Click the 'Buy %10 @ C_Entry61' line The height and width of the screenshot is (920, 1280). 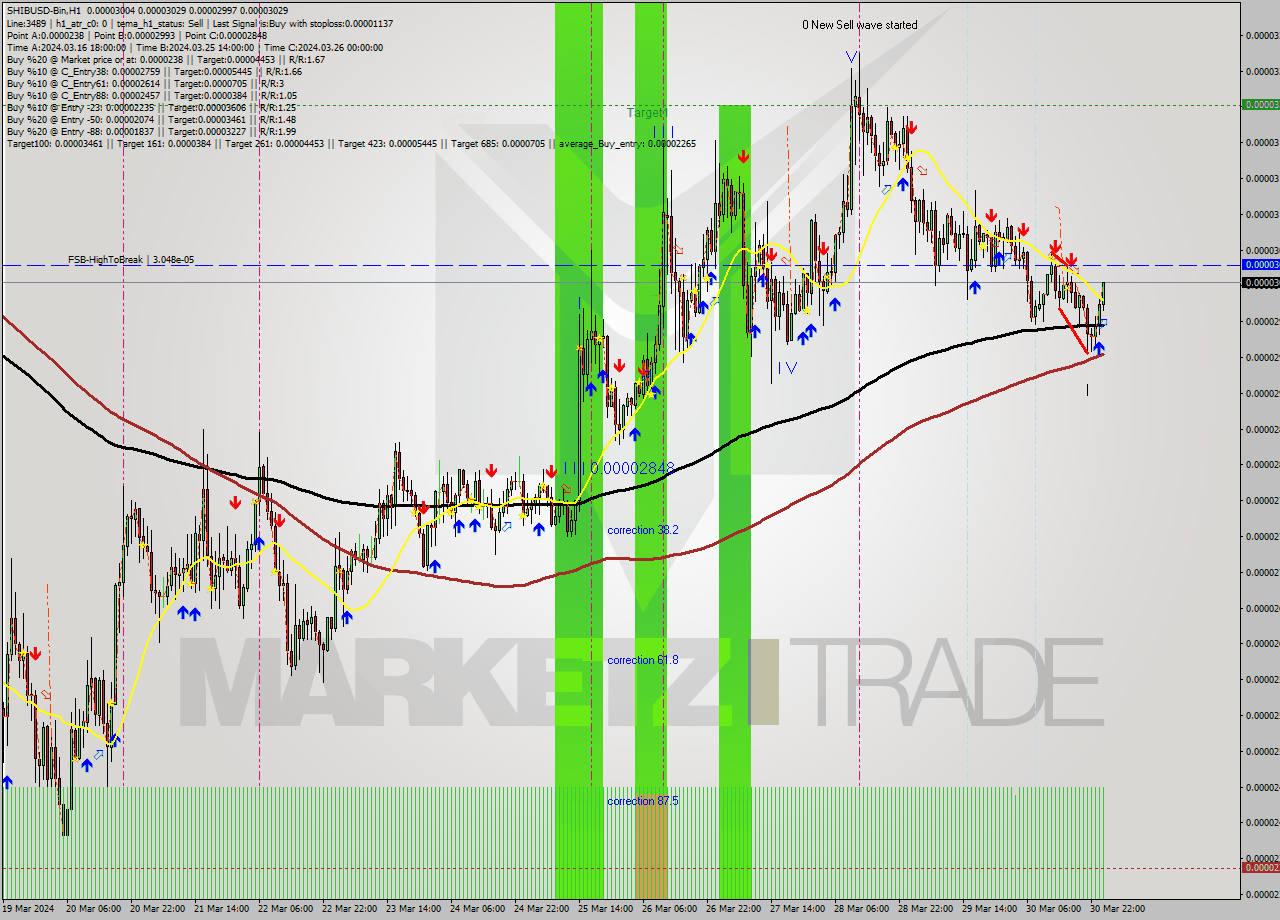click(x=146, y=83)
